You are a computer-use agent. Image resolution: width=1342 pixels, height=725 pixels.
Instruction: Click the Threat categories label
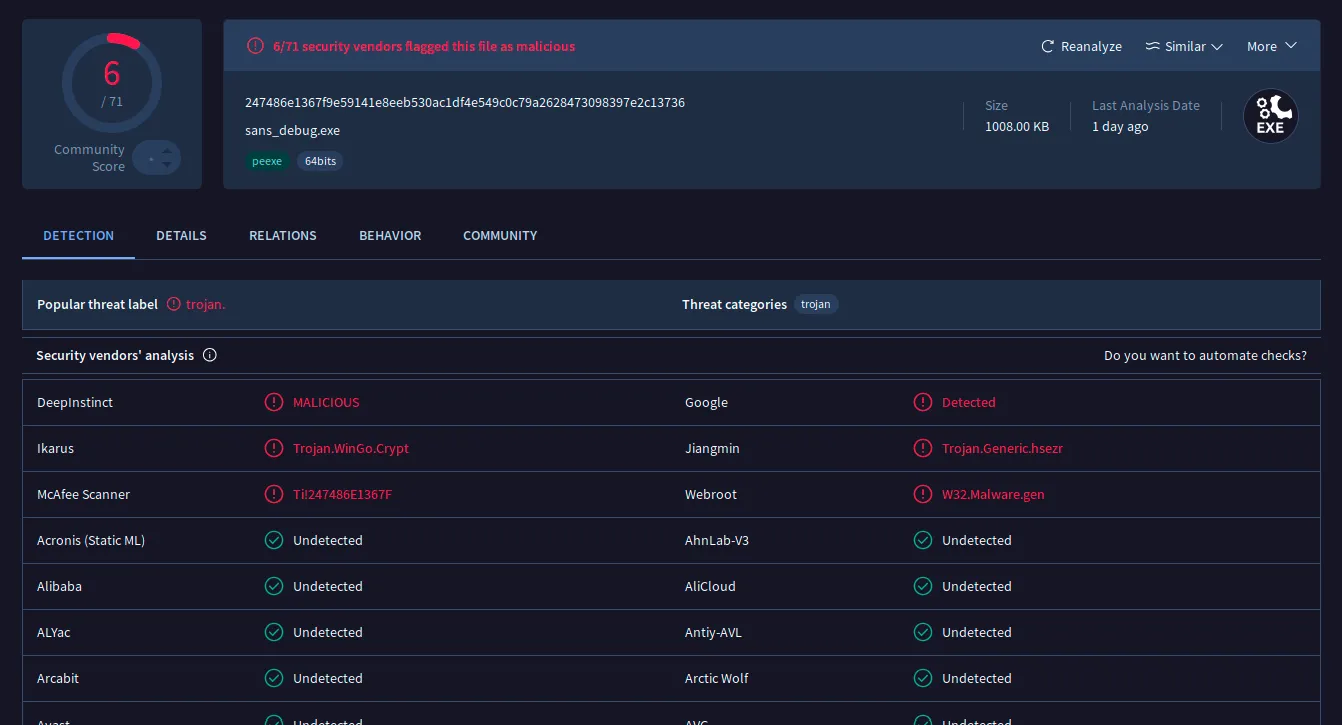[734, 305]
